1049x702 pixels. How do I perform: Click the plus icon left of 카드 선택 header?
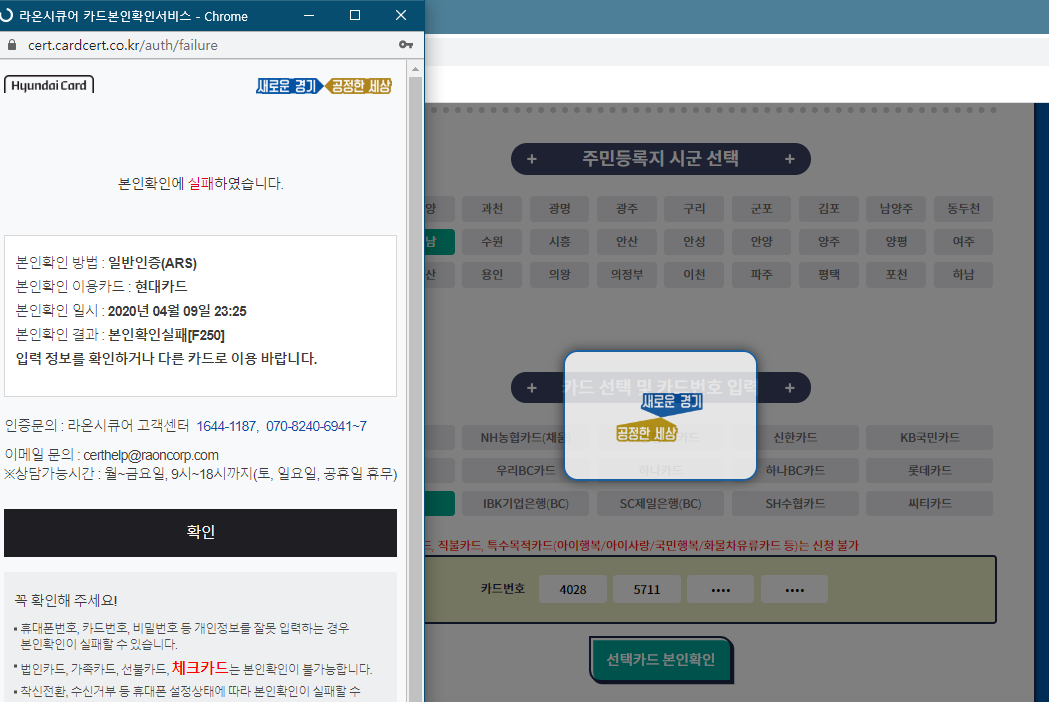pos(532,388)
